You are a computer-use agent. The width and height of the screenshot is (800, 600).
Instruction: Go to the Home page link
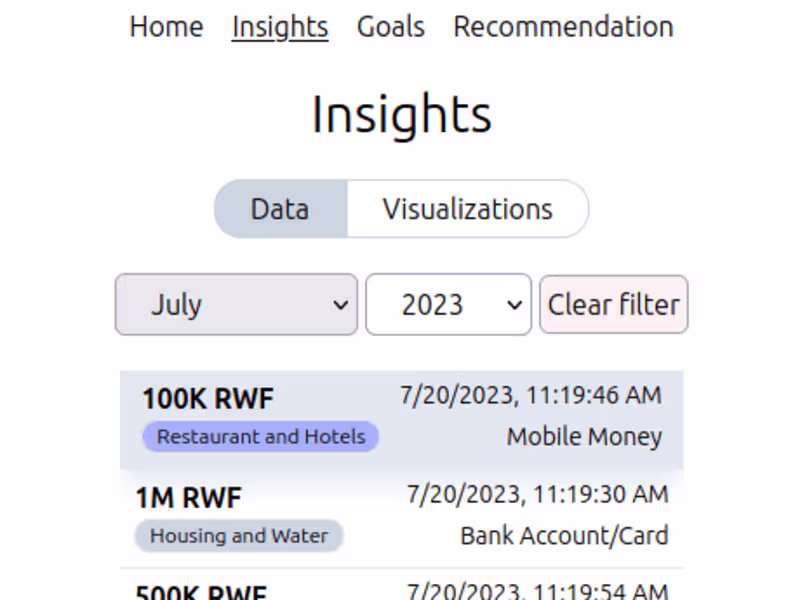(166, 27)
